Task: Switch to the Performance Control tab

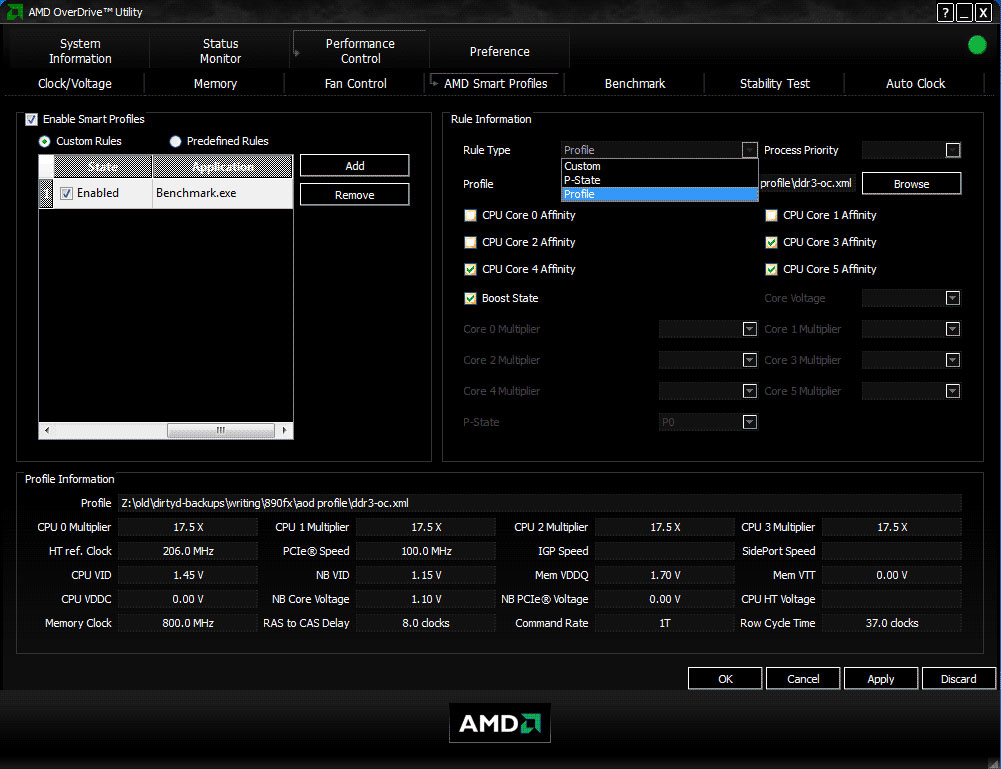Action: tap(361, 51)
